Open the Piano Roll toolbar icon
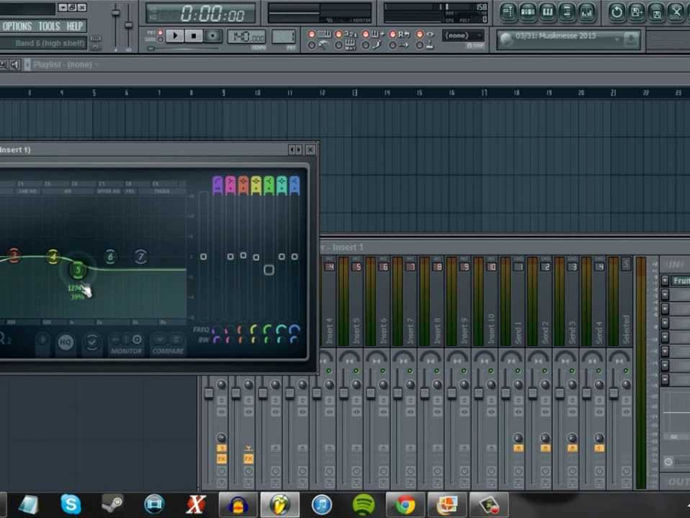The width and height of the screenshot is (690, 518). 547,12
